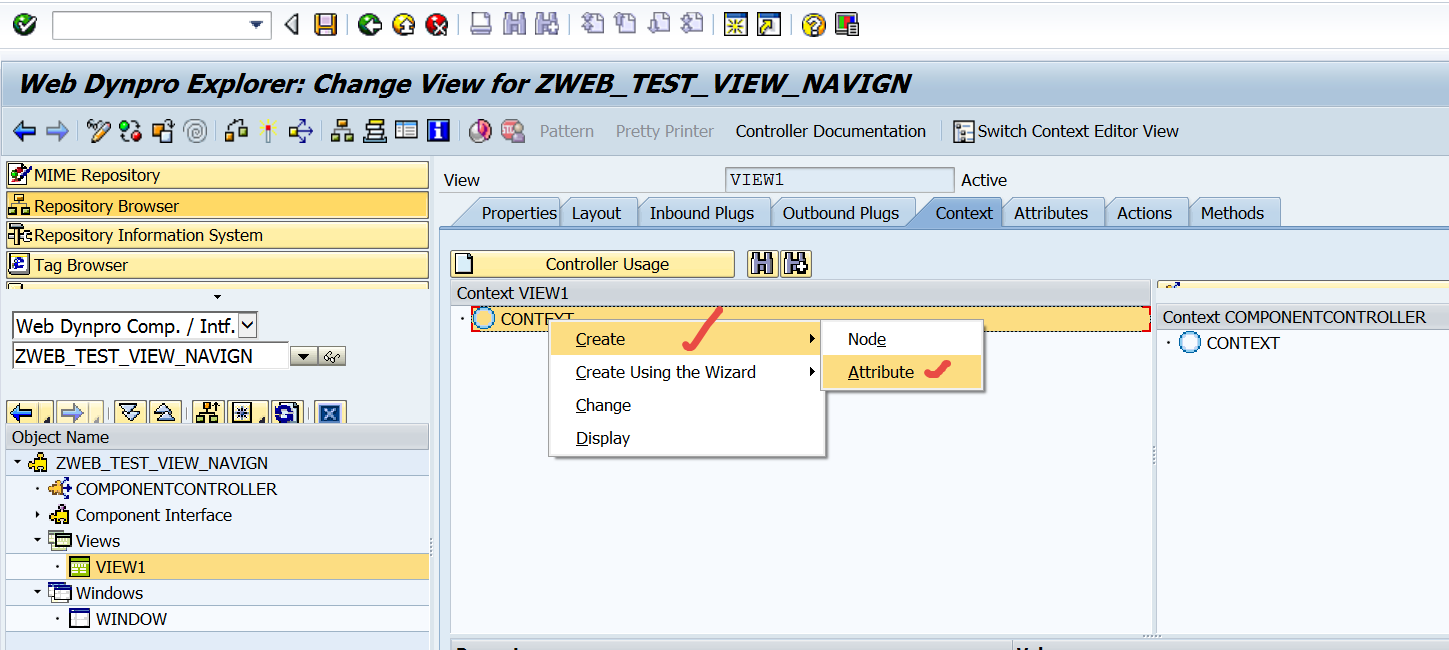Click the red Cancel icon in top toolbar
The height and width of the screenshot is (650, 1449).
click(x=436, y=24)
